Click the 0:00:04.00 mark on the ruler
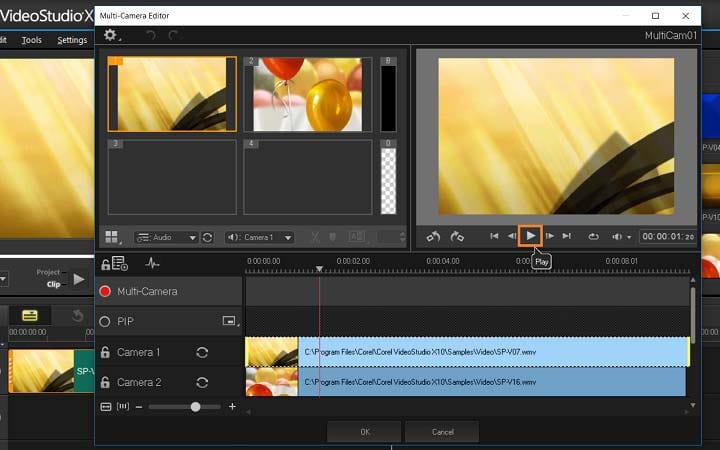Screen dimensions: 720x450 click(x=442, y=261)
